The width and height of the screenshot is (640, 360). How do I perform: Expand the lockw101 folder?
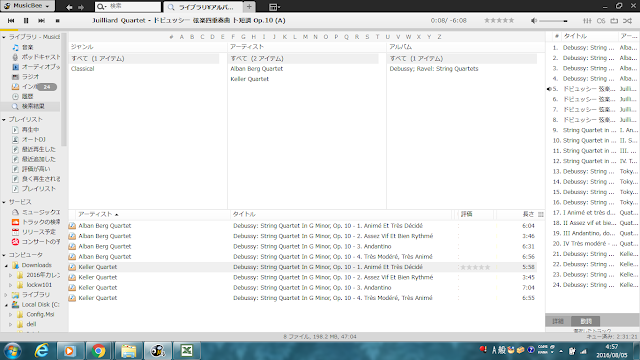[11, 285]
